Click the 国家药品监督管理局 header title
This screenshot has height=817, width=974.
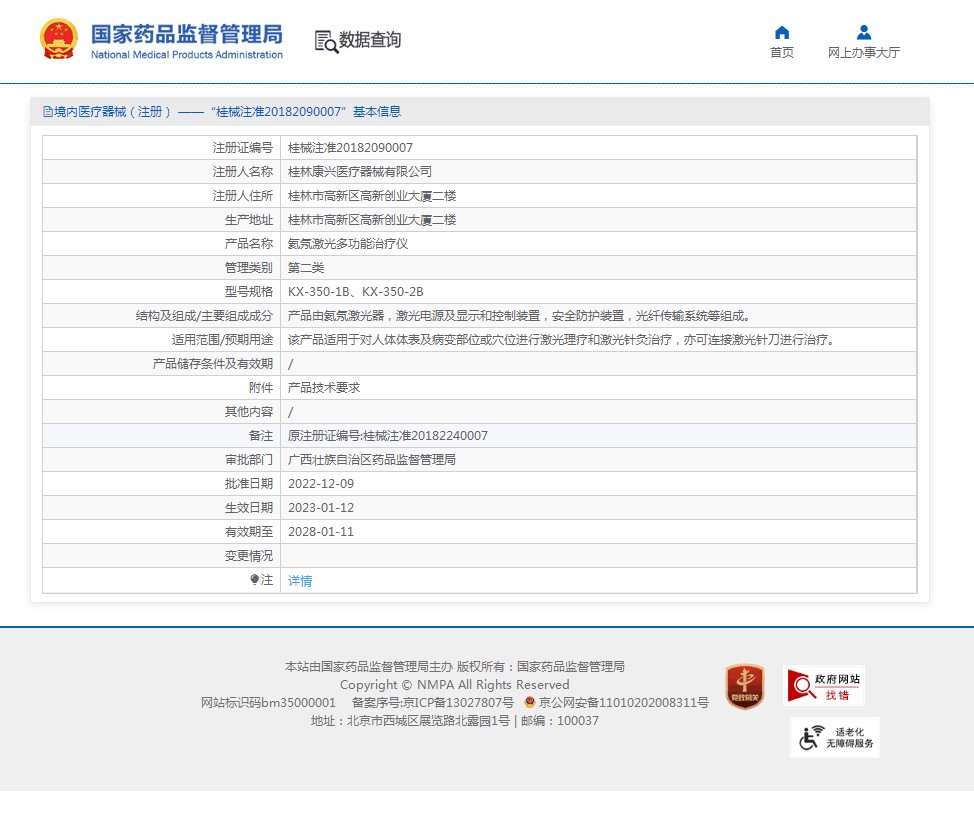tap(186, 34)
